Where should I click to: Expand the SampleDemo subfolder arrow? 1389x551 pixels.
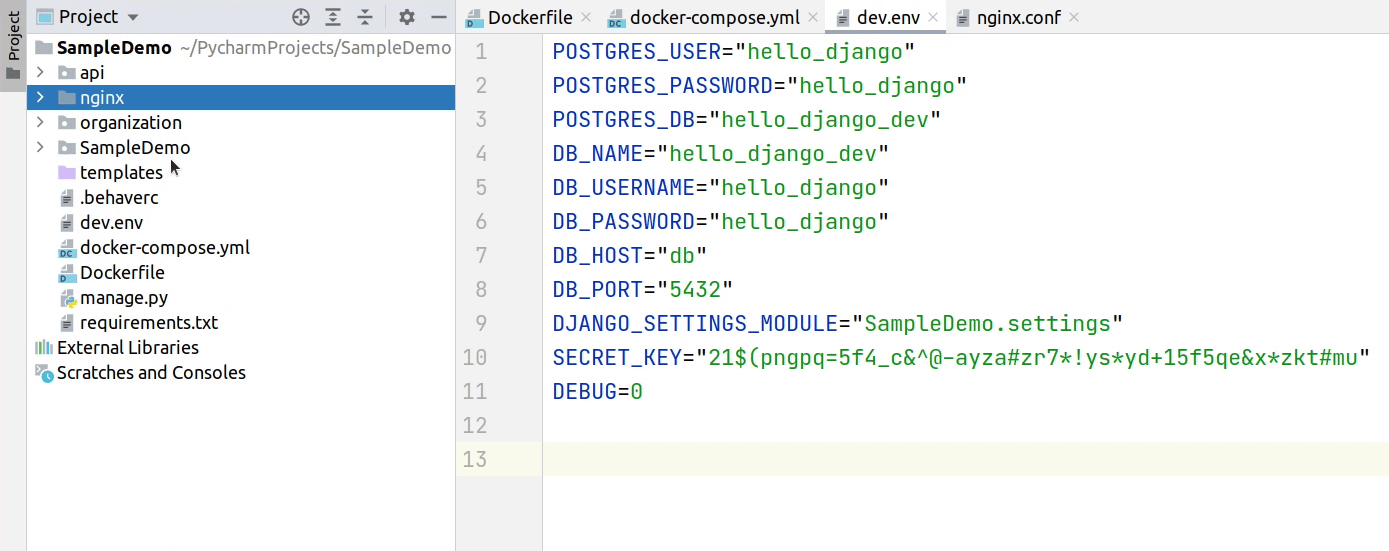click(39, 148)
